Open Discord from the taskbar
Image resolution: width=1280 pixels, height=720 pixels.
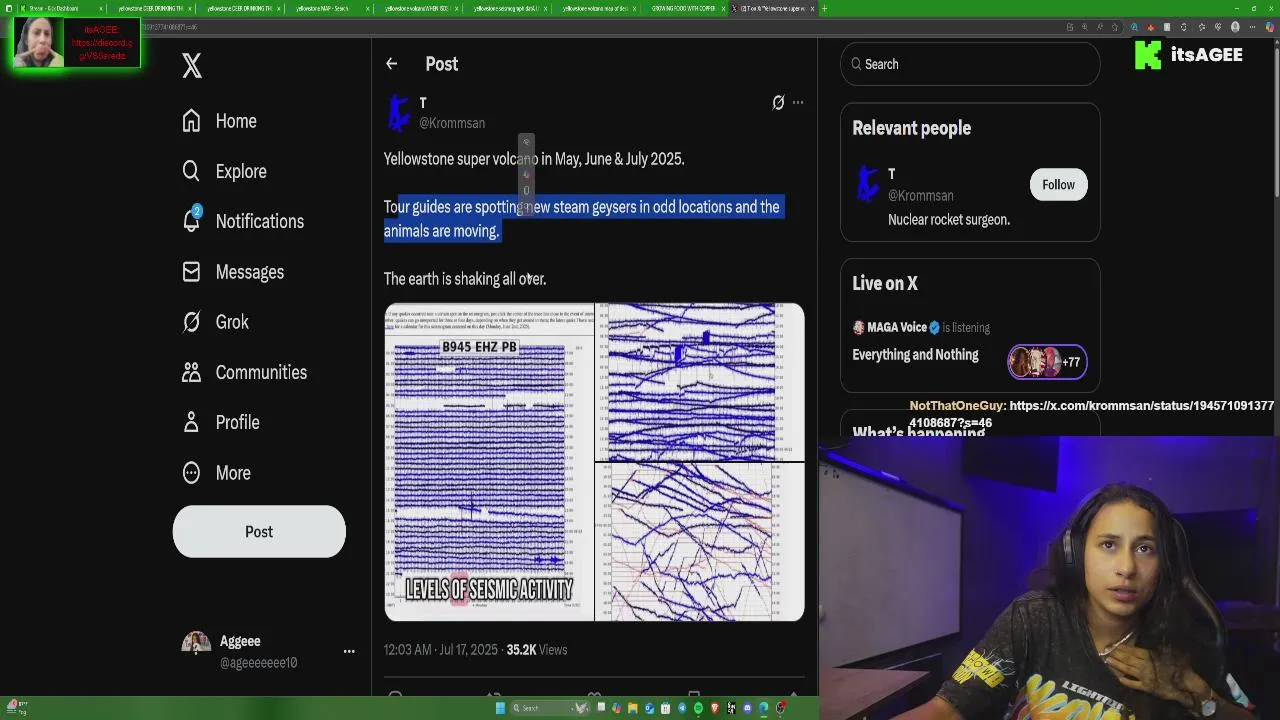747,708
